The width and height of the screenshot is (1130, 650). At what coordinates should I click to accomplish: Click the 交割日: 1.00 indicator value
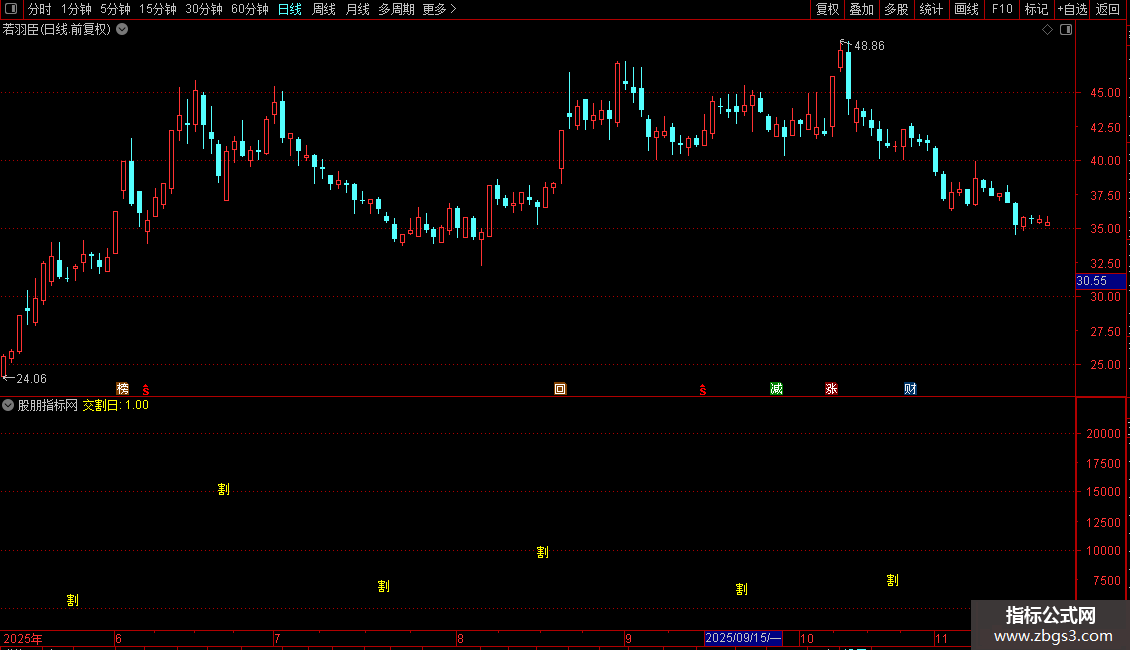(x=115, y=405)
